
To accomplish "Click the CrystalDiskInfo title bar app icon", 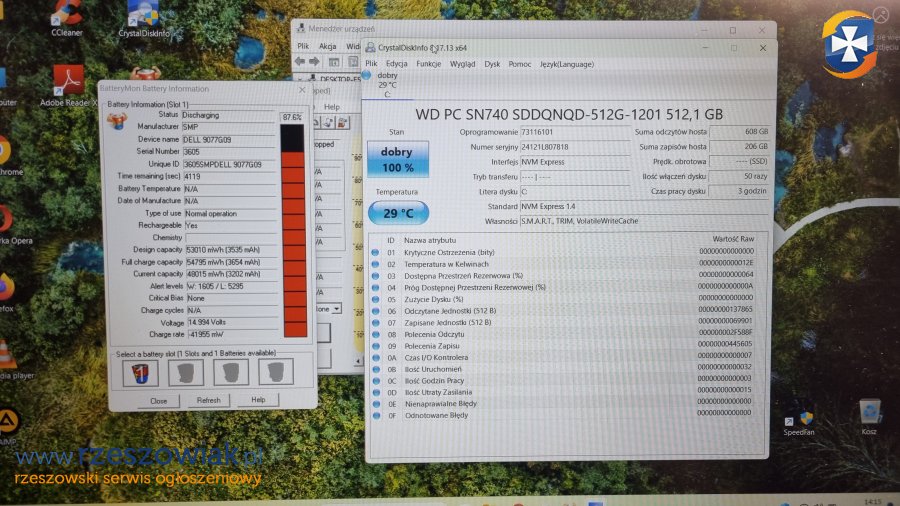I will tap(370, 48).
